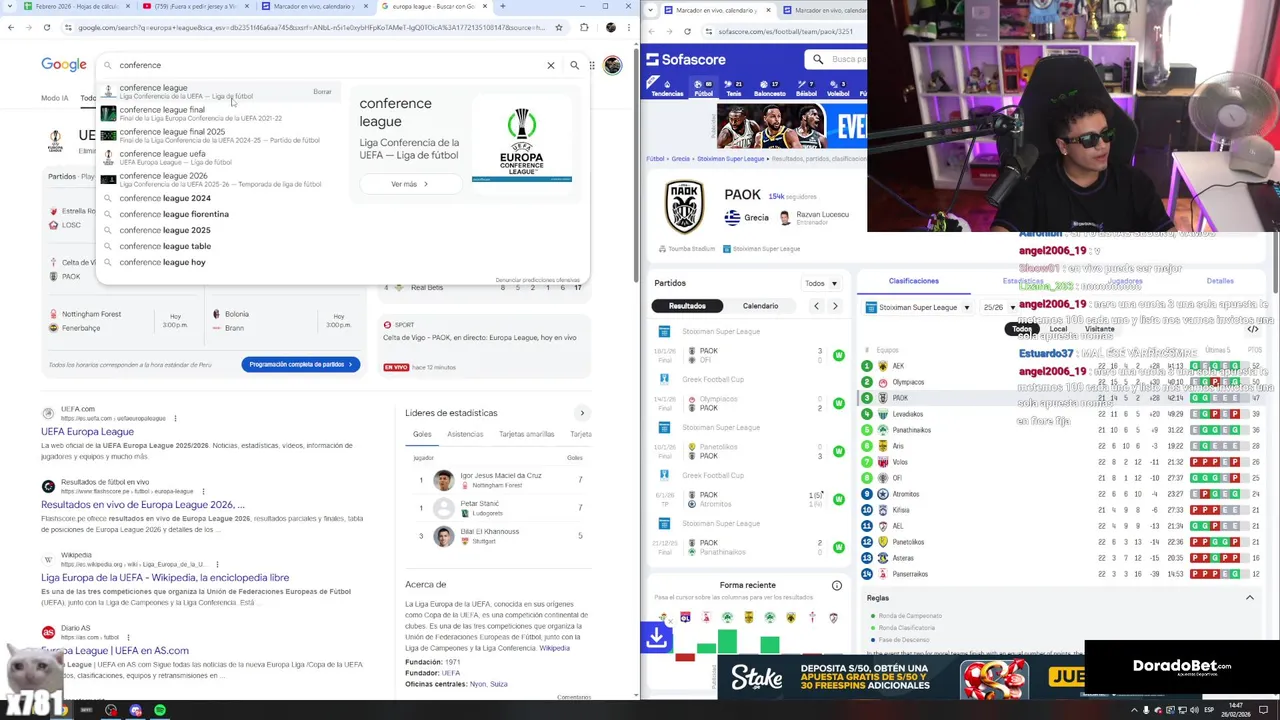Select the Calendario toggle in Partidos
The height and width of the screenshot is (720, 1280).
[760, 306]
